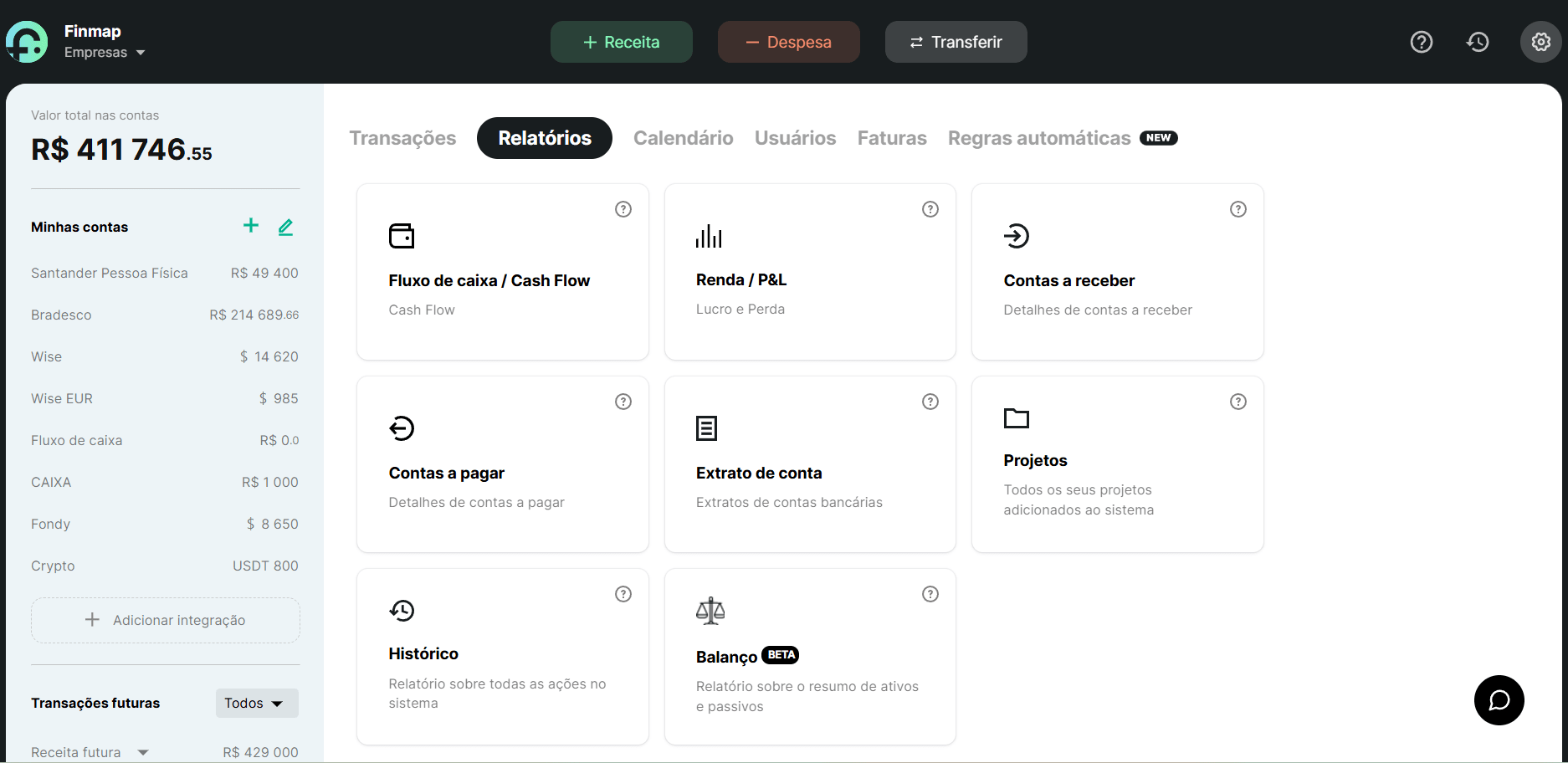
Task: Switch to the Transações tab
Action: [x=402, y=138]
